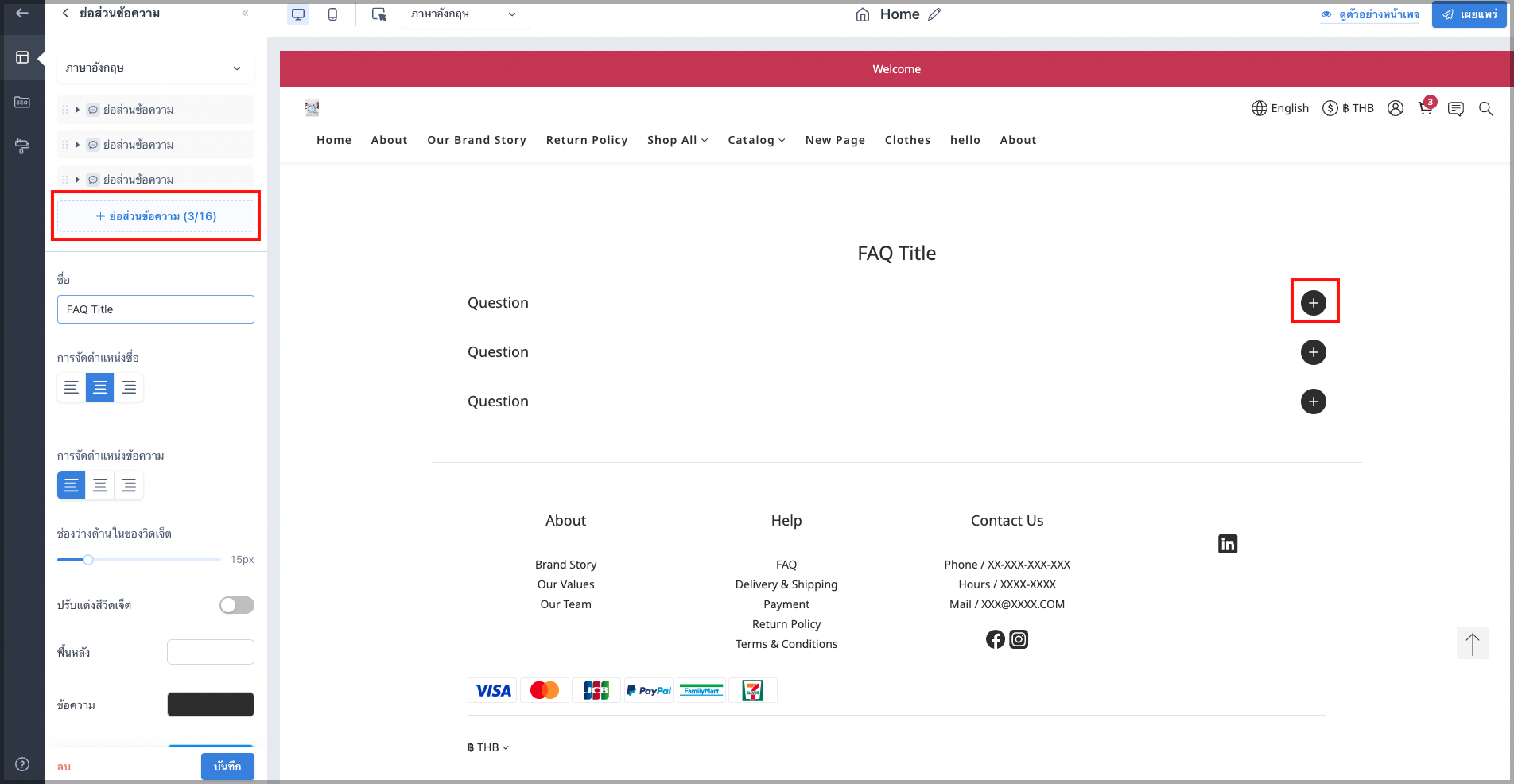1514x784 pixels.
Task: Click the บันทึก save button
Action: [227, 767]
